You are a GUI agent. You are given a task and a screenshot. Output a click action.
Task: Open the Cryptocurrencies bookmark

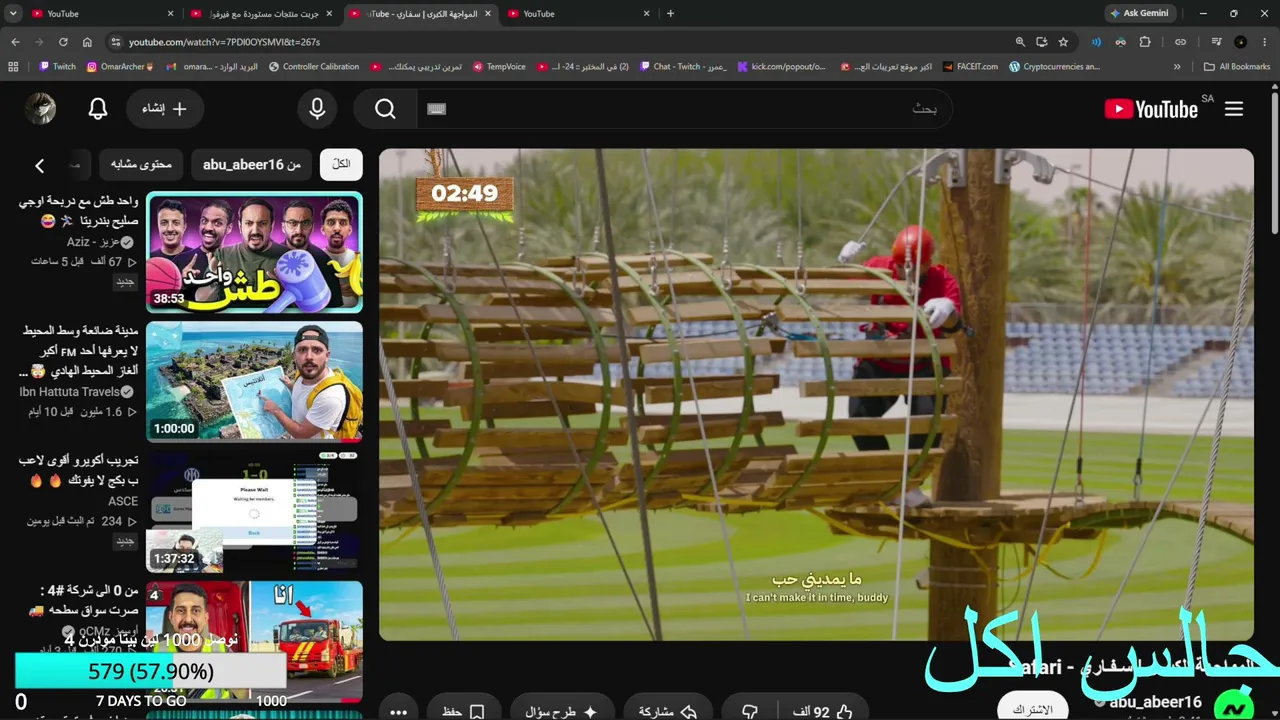1055,67
